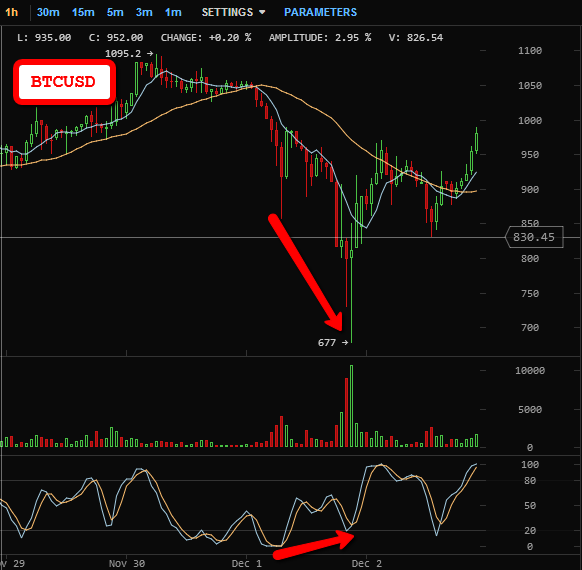Click the Dec 2 date label
The height and width of the screenshot is (570, 582).
(x=367, y=563)
